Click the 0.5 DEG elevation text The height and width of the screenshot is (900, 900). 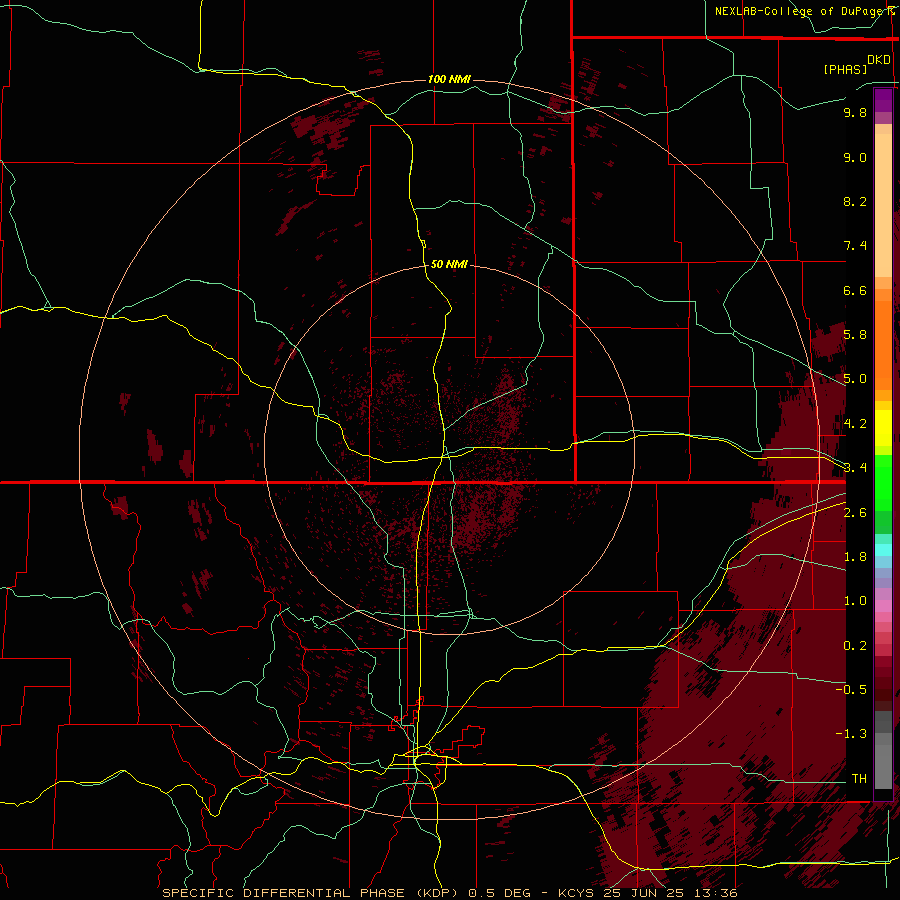coord(501,893)
